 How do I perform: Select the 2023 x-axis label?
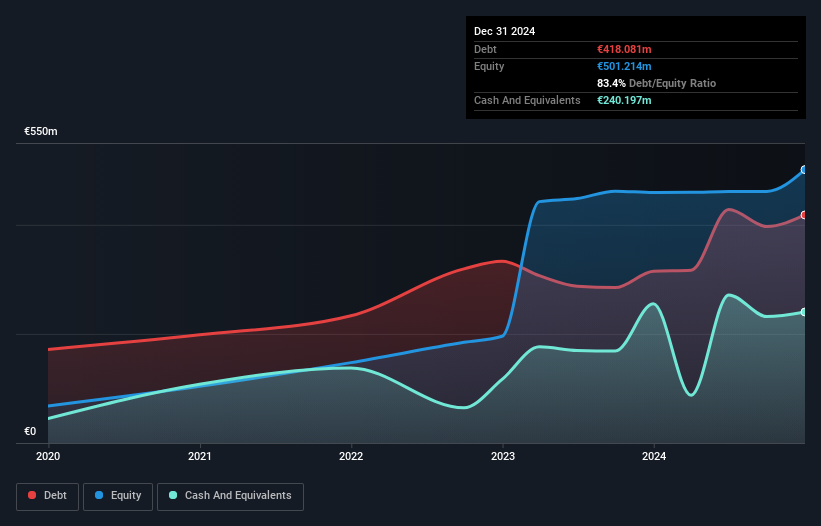click(503, 456)
